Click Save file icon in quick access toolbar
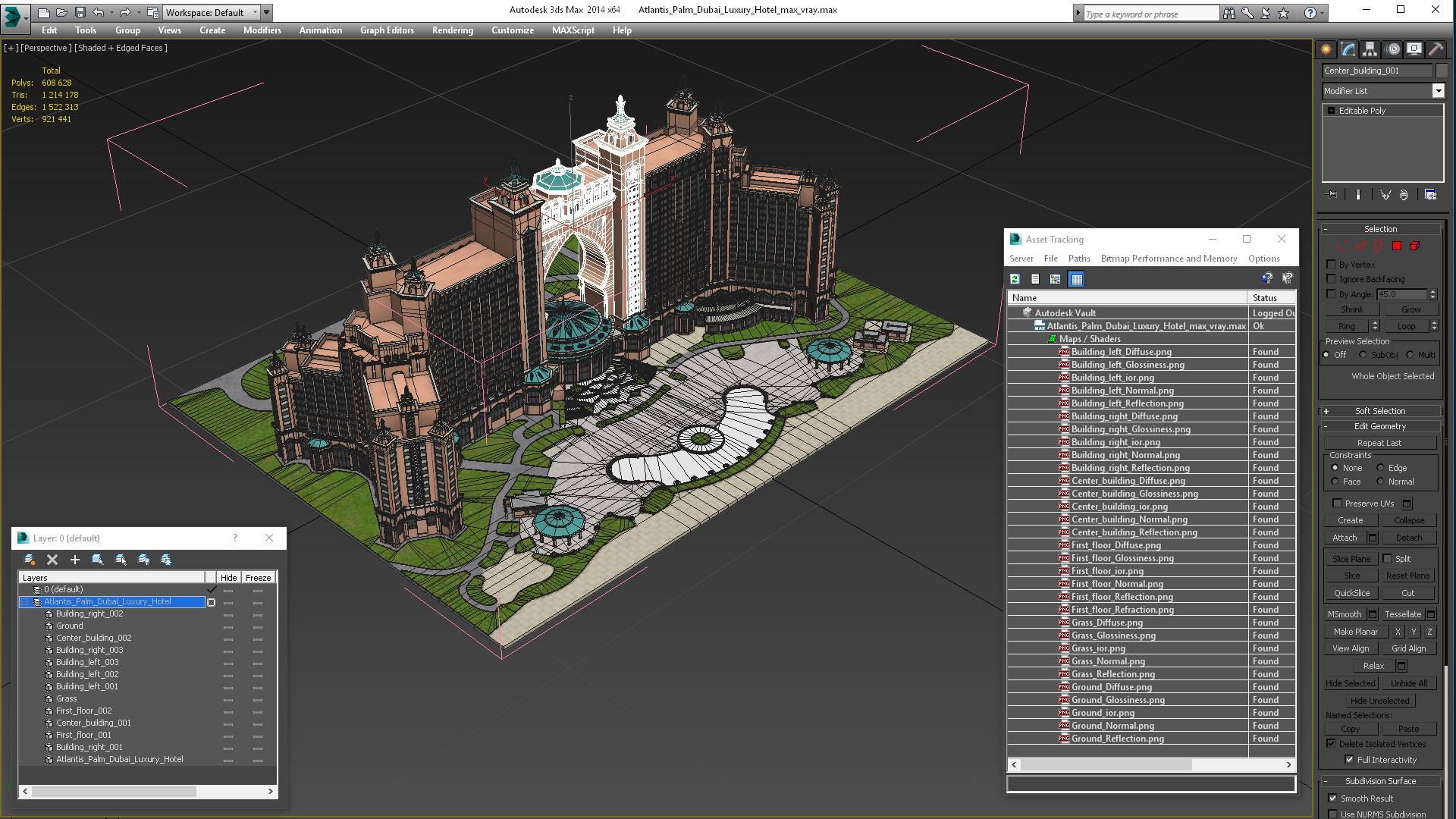 click(80, 12)
